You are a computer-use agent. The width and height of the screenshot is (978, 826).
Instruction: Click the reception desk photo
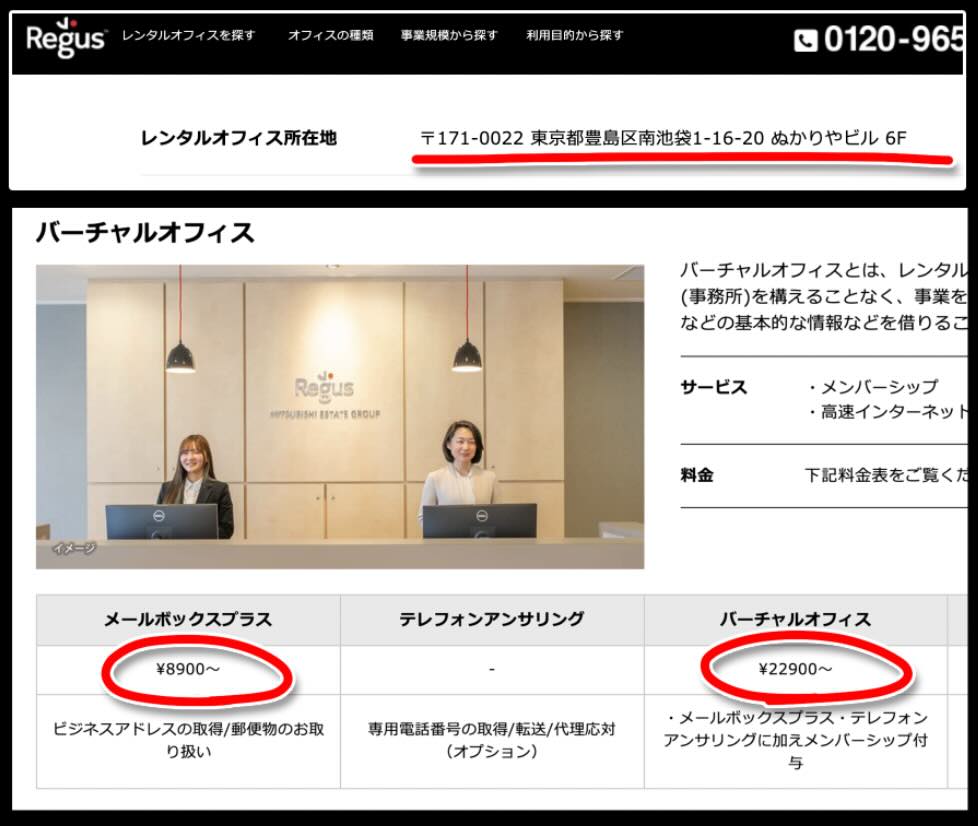tap(340, 416)
